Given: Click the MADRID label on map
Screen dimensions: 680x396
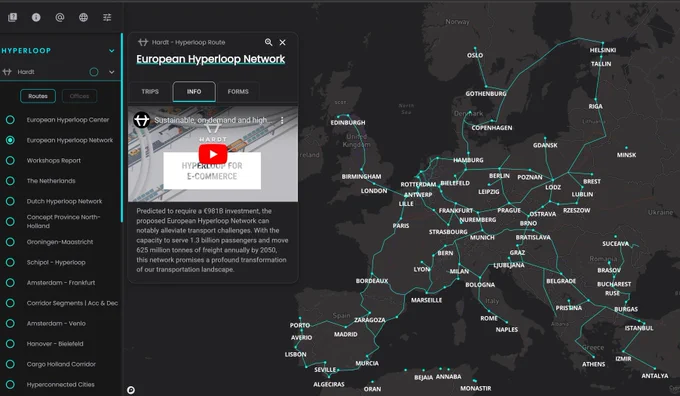Looking at the screenshot, I should [x=346, y=334].
